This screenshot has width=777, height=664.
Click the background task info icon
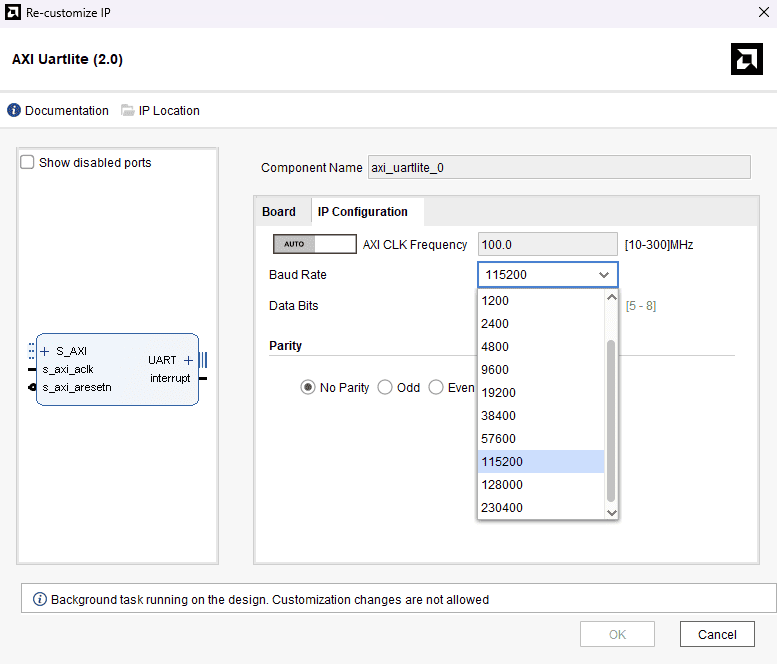[40, 600]
